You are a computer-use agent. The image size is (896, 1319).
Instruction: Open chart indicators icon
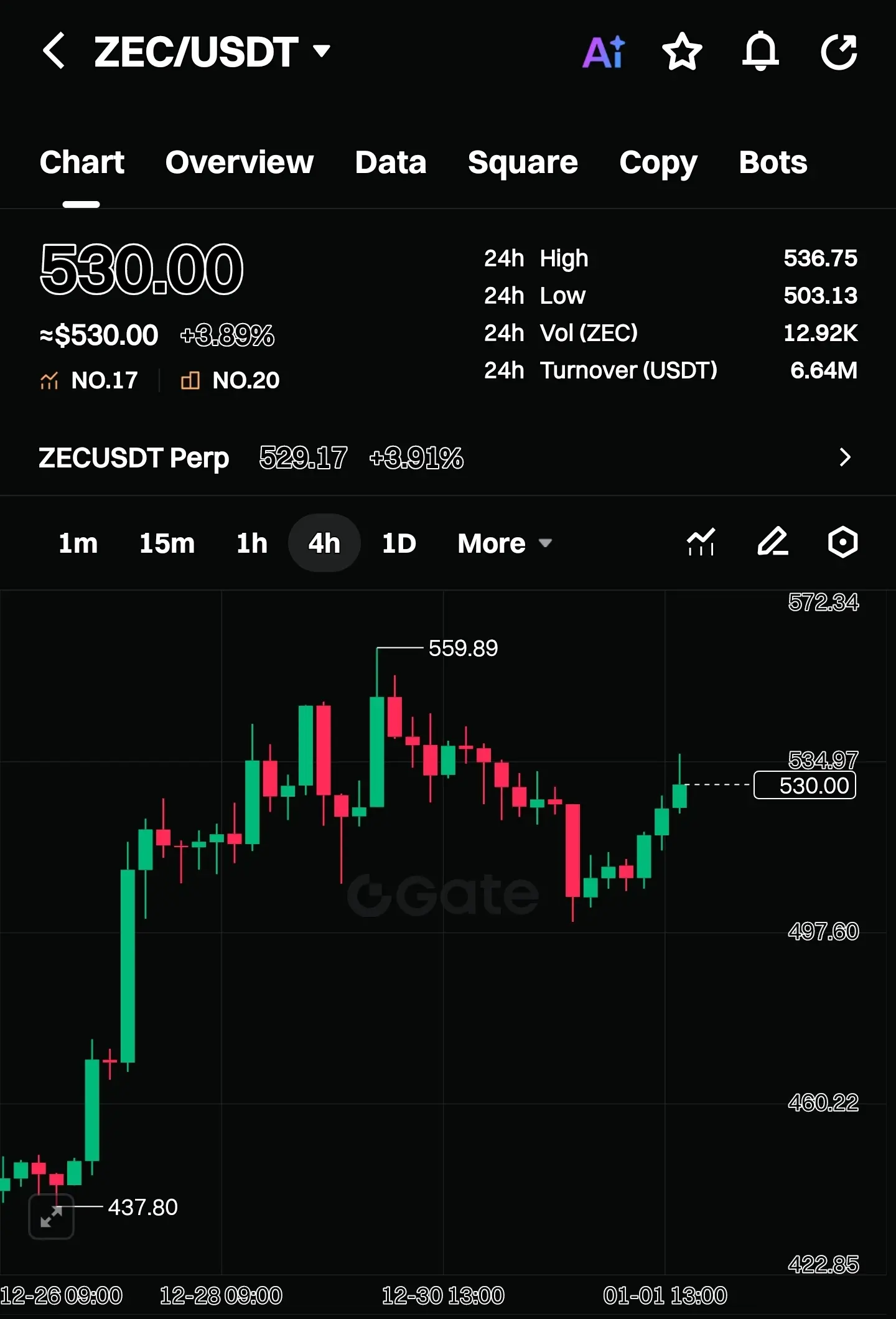(x=701, y=542)
